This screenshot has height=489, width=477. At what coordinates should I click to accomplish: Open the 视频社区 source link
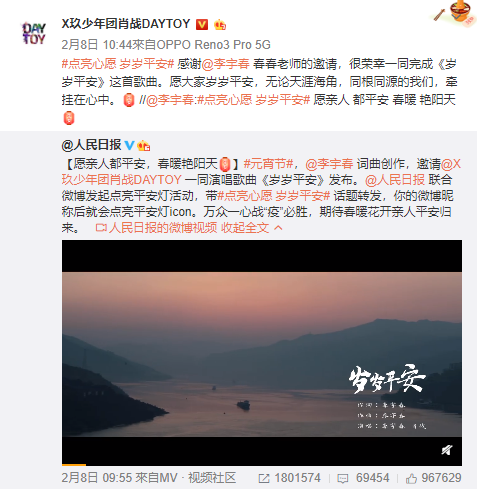212,478
